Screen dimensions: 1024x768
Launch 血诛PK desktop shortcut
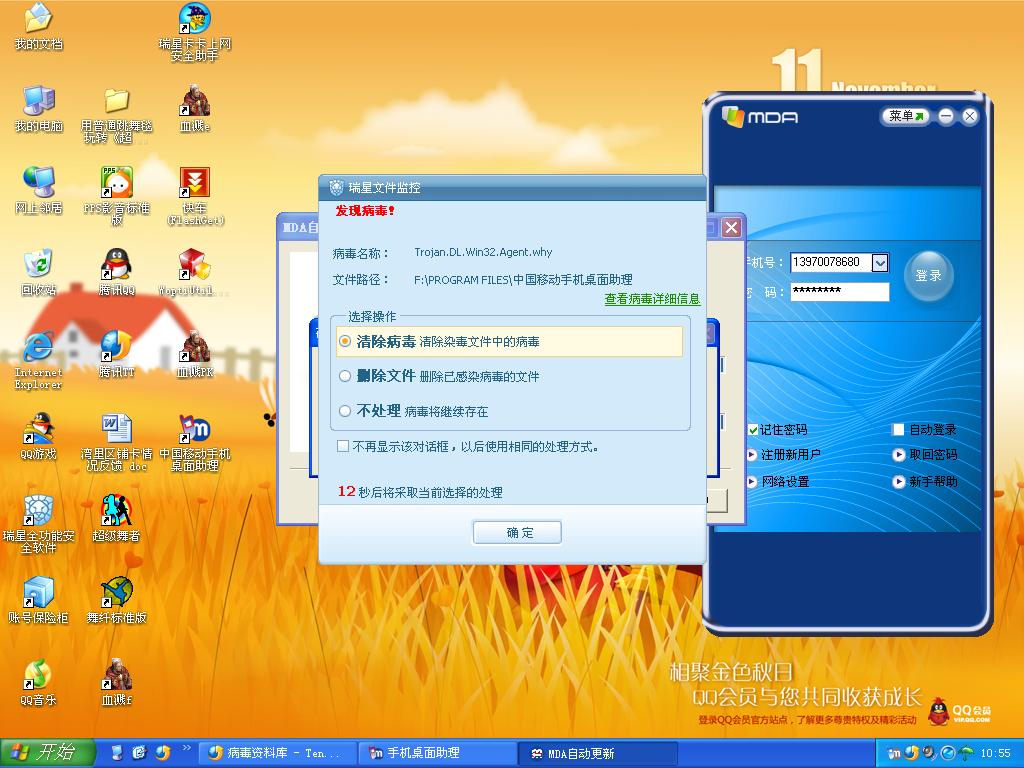pos(195,354)
